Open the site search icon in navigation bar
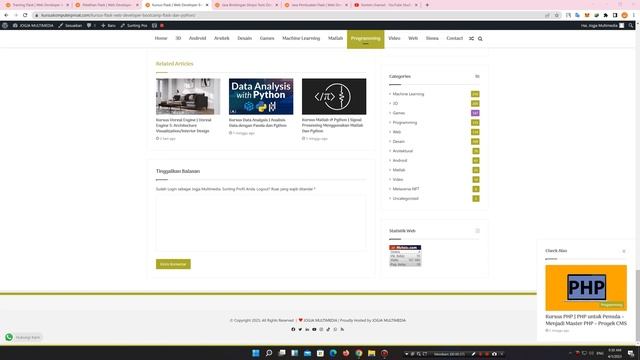 [480, 38]
